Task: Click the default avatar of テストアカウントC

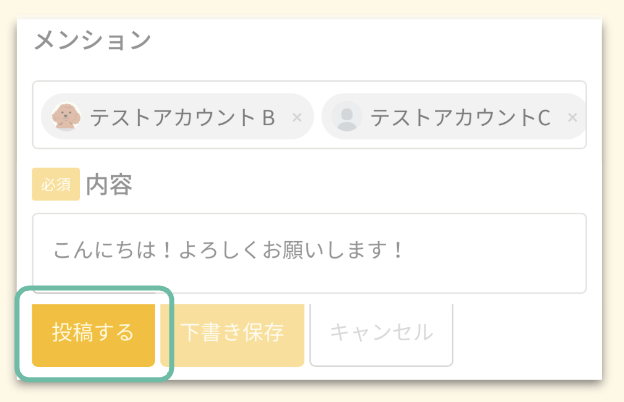Action: pos(347,117)
